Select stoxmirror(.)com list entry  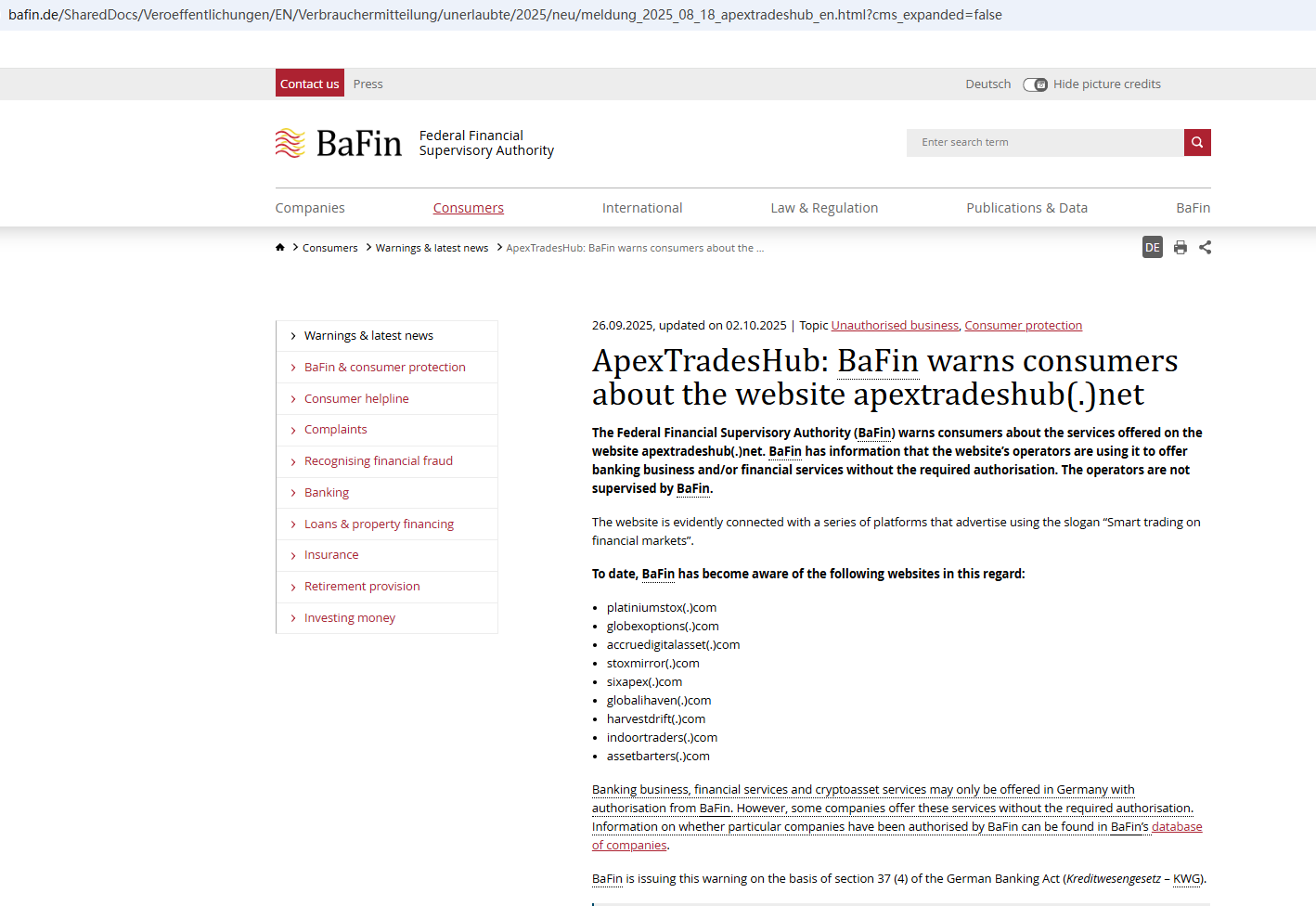[x=653, y=664]
